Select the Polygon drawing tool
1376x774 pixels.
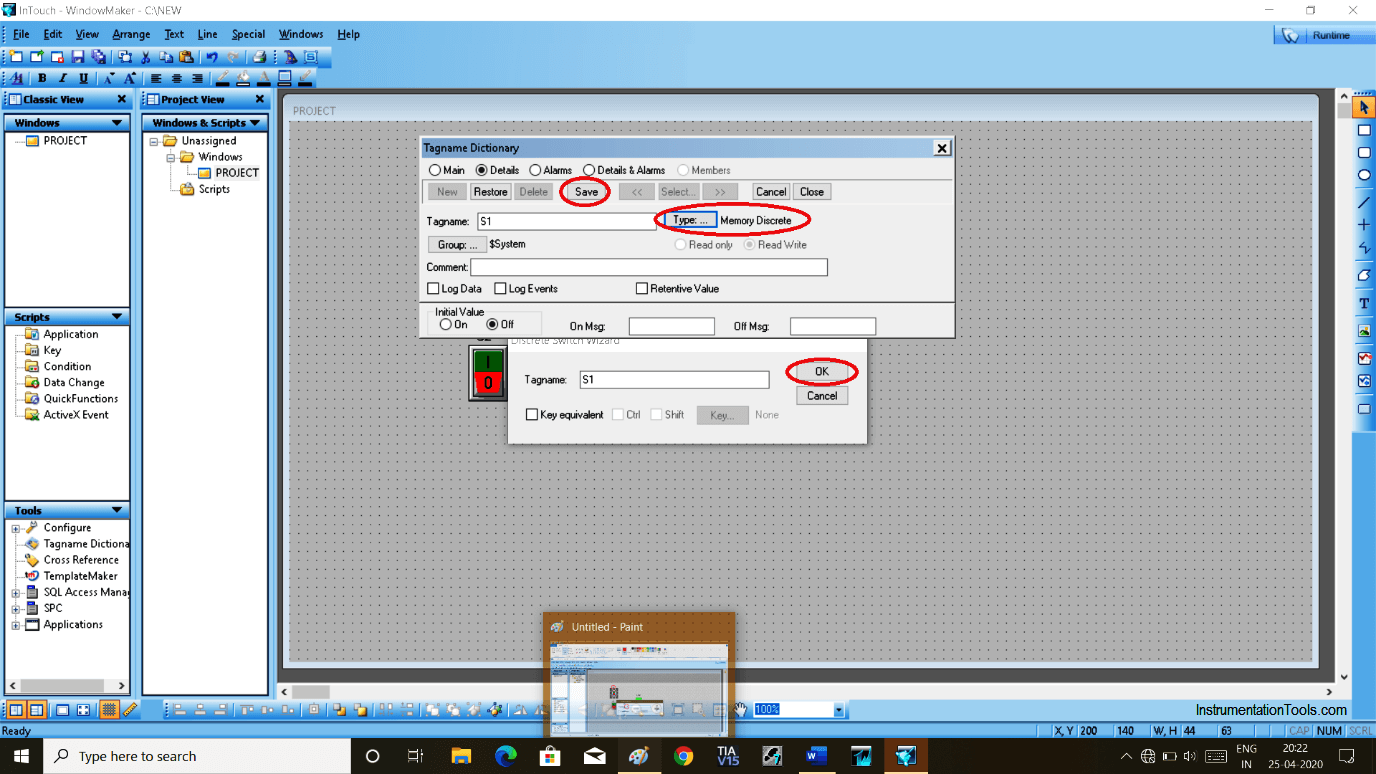[x=1364, y=275]
